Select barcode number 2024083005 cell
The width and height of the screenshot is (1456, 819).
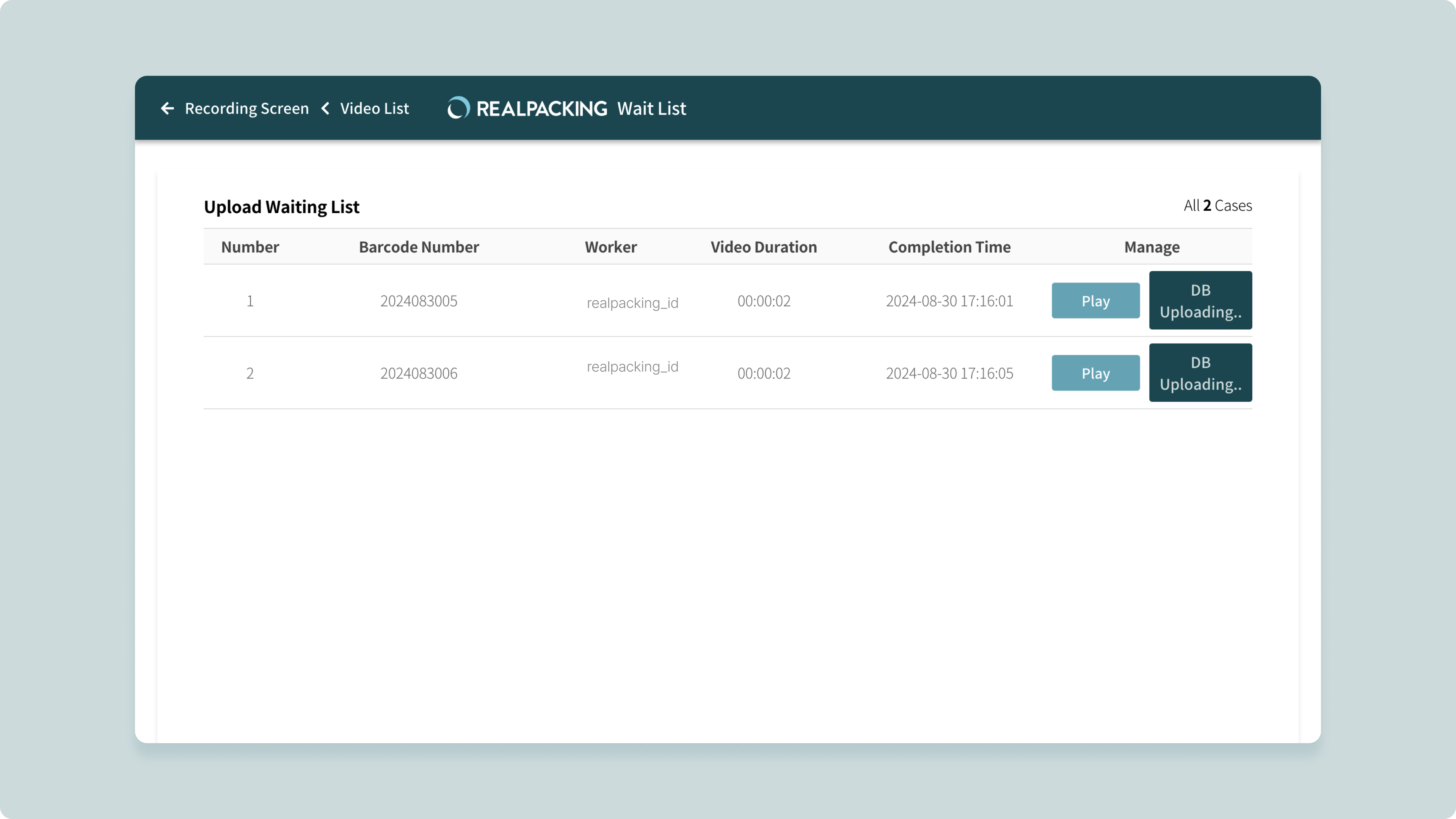tap(419, 301)
